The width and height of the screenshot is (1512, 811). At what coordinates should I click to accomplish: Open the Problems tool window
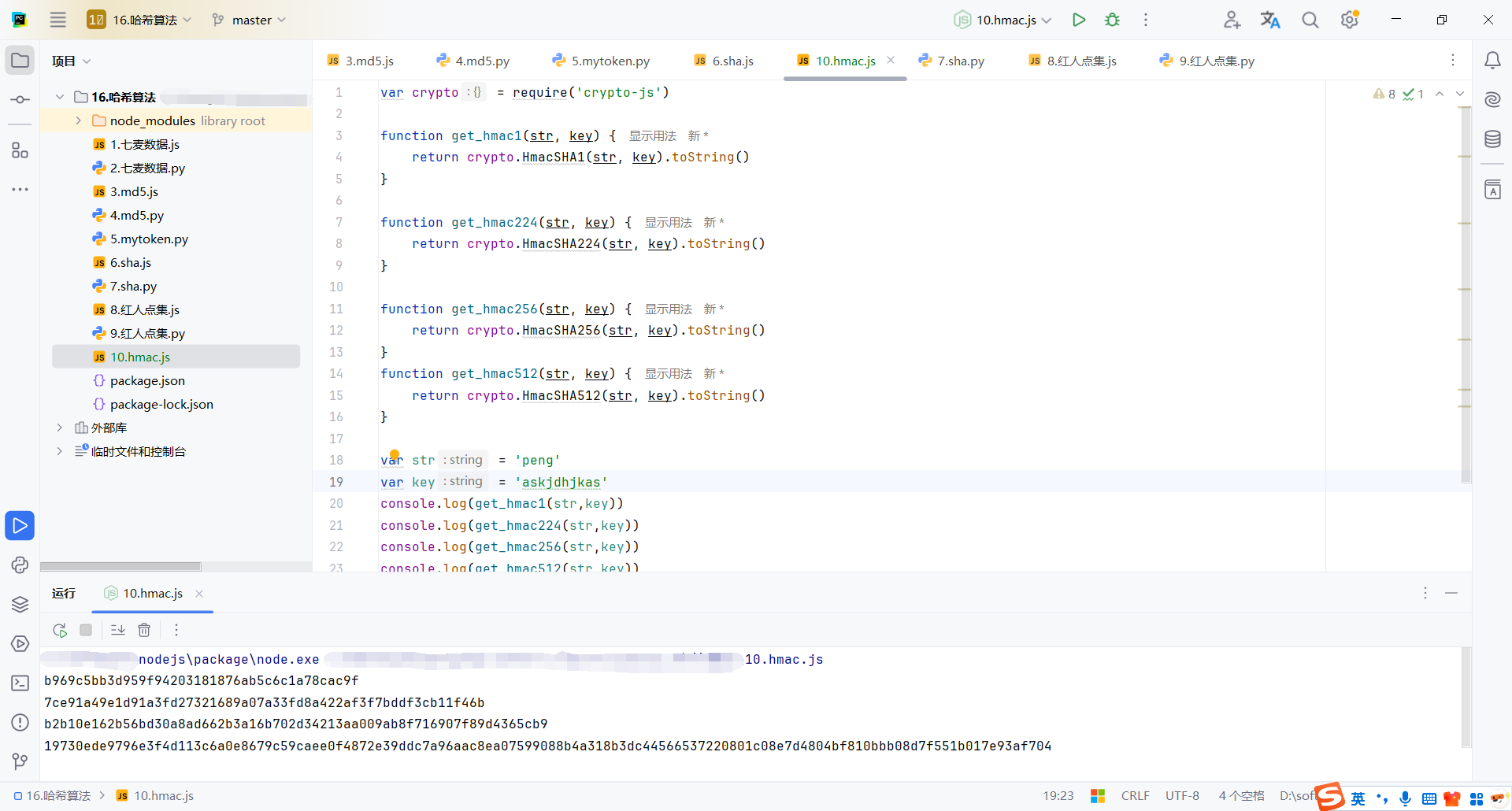point(20,722)
